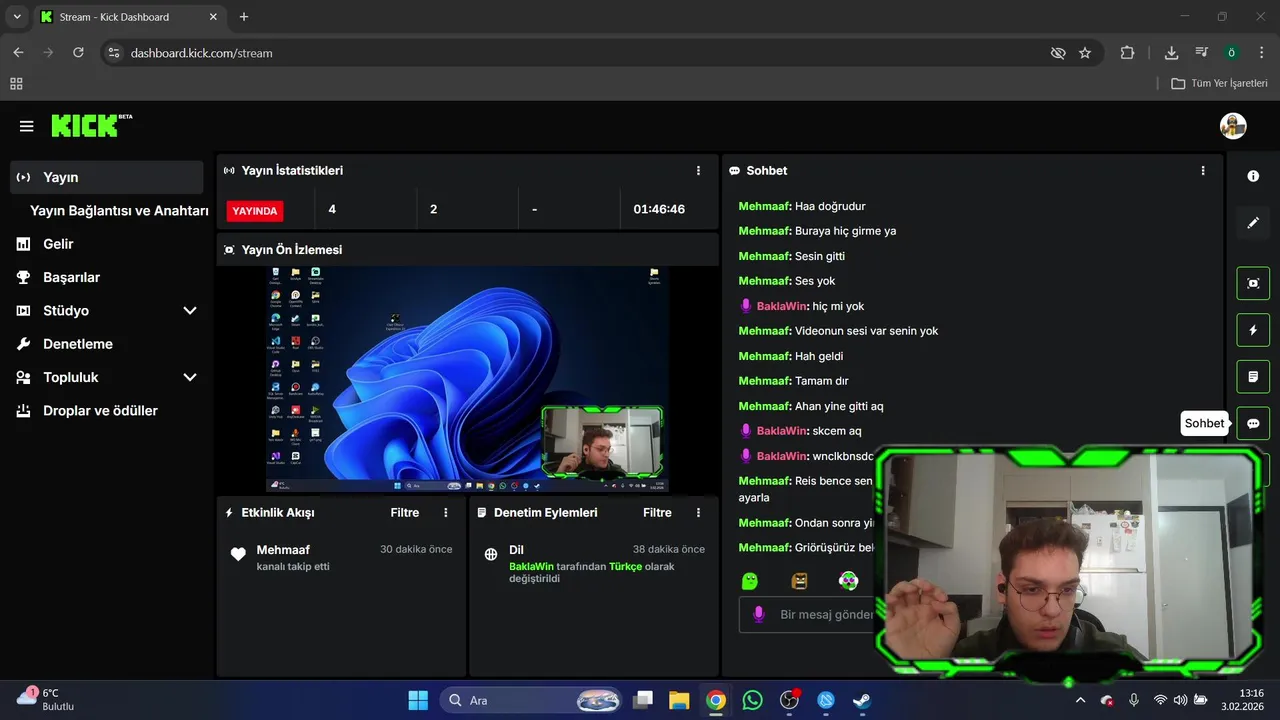Screen dimensions: 1280x720
Task: Select the angry brown face emote
Action: [799, 581]
